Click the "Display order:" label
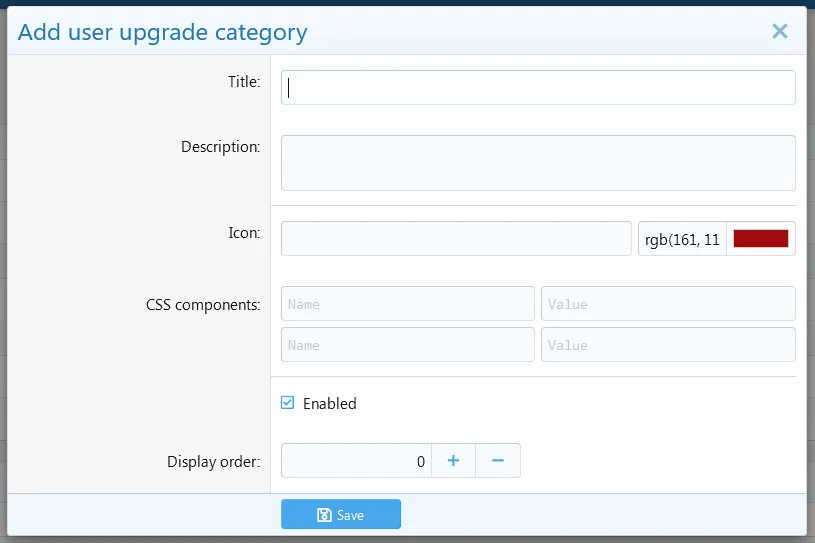 [x=213, y=462]
